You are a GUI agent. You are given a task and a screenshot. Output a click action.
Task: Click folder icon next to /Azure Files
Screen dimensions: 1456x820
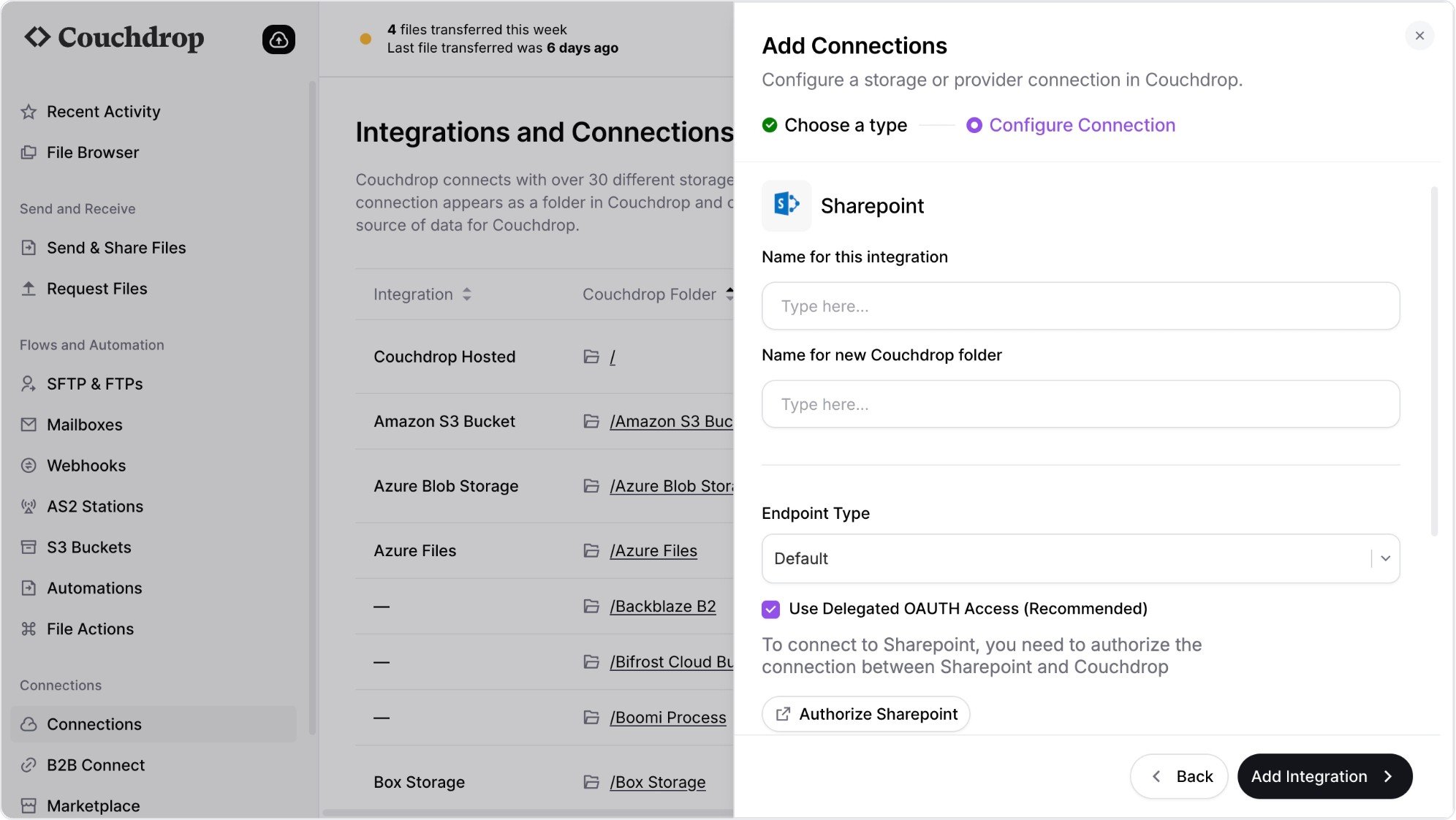[x=591, y=551]
